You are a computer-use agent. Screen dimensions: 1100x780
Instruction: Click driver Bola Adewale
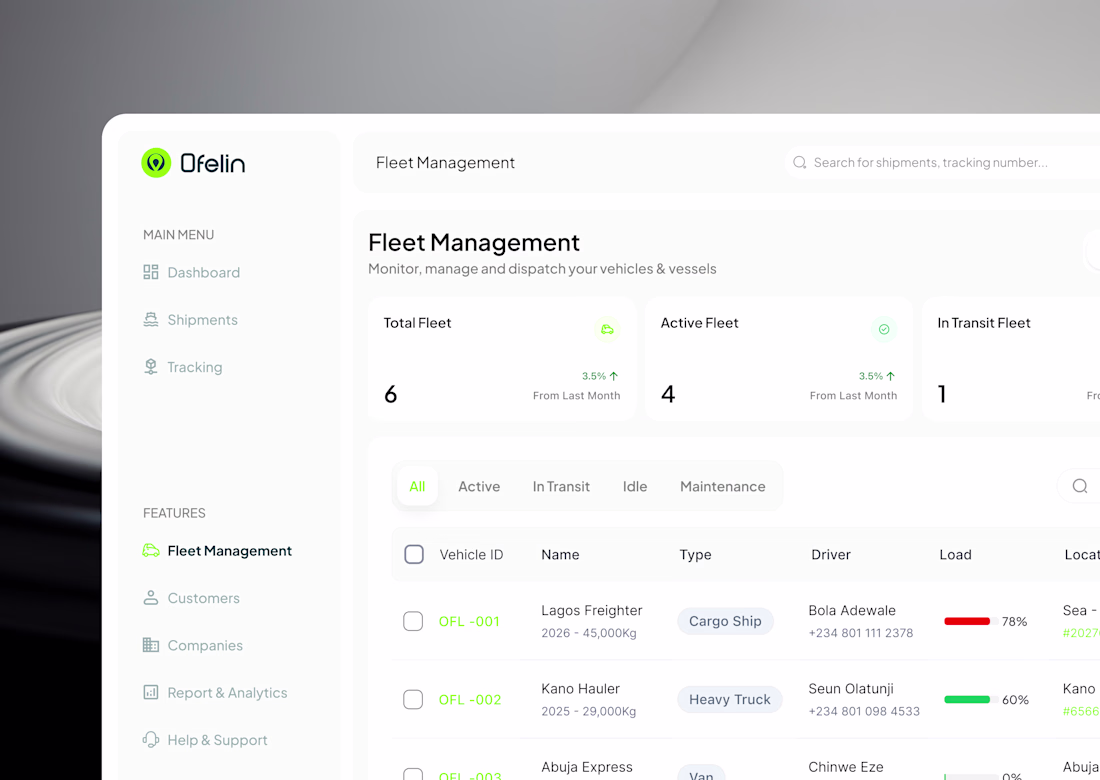point(852,610)
